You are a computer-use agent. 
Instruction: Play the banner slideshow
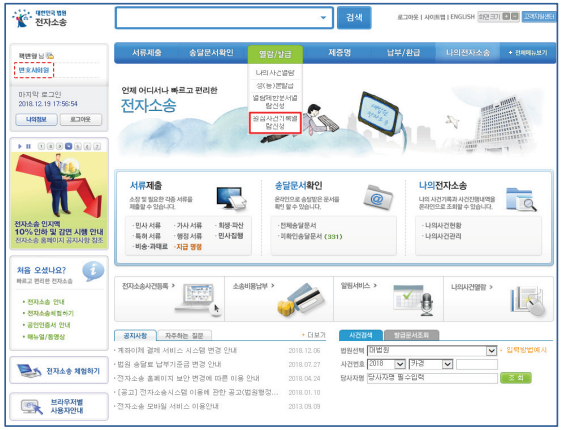click(x=20, y=146)
